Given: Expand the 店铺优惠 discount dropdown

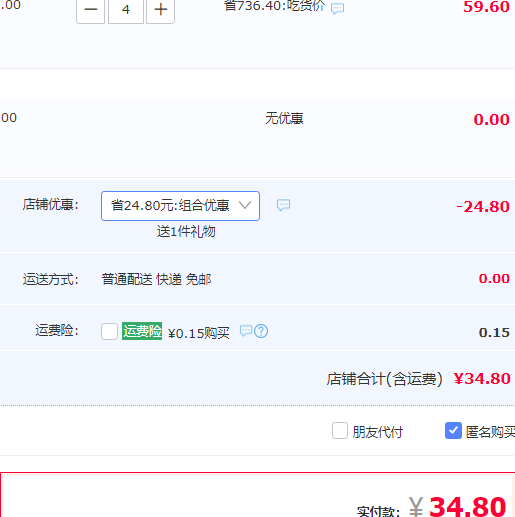Looking at the screenshot, I should 180,206.
